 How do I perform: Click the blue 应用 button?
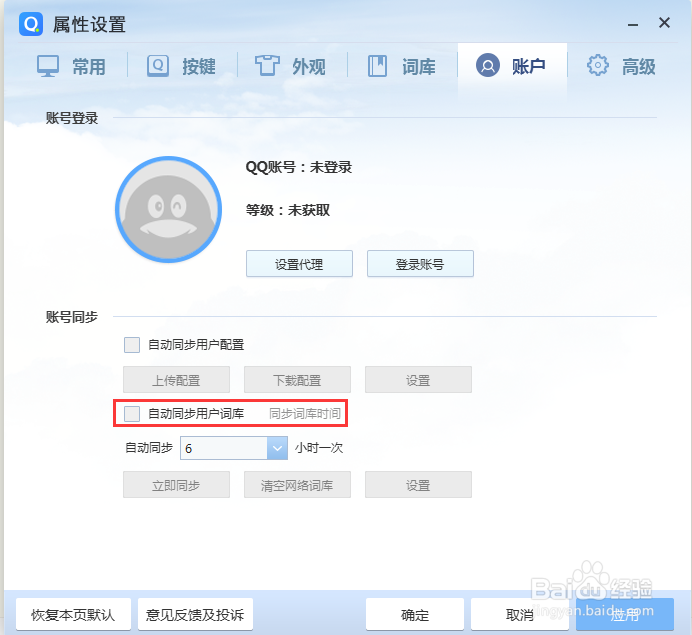(625, 614)
